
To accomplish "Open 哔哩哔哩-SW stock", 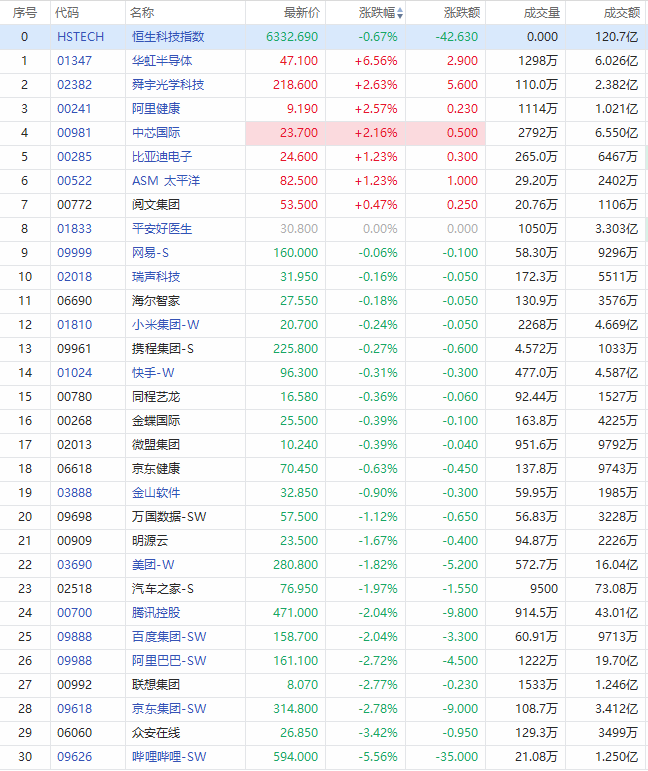I will [x=169, y=757].
